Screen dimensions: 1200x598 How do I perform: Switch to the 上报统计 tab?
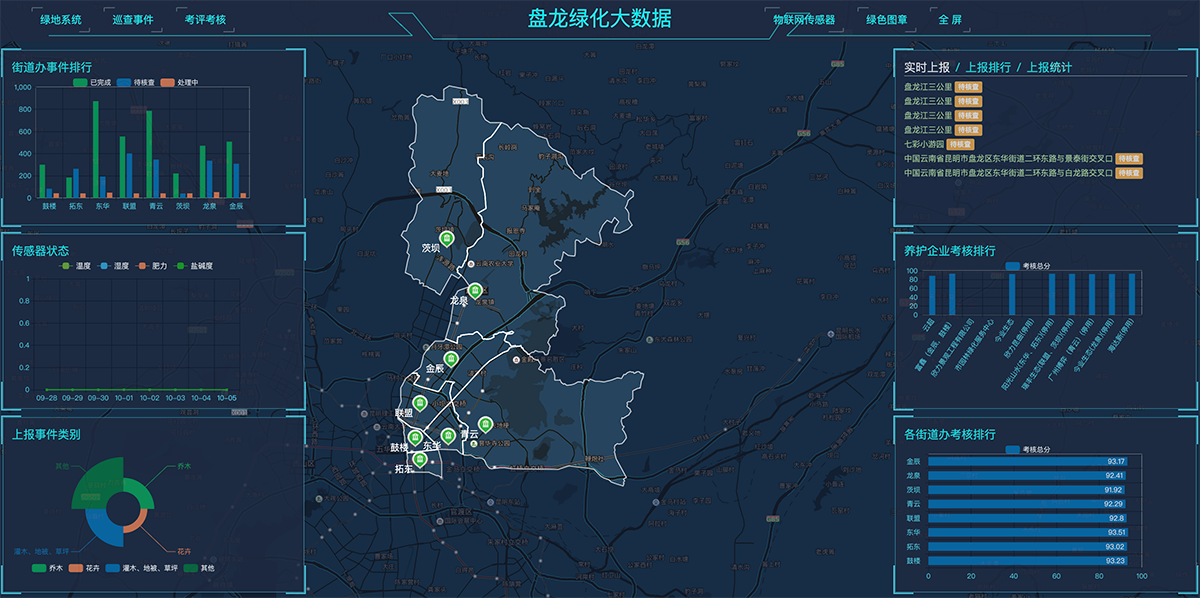(x=1049, y=67)
